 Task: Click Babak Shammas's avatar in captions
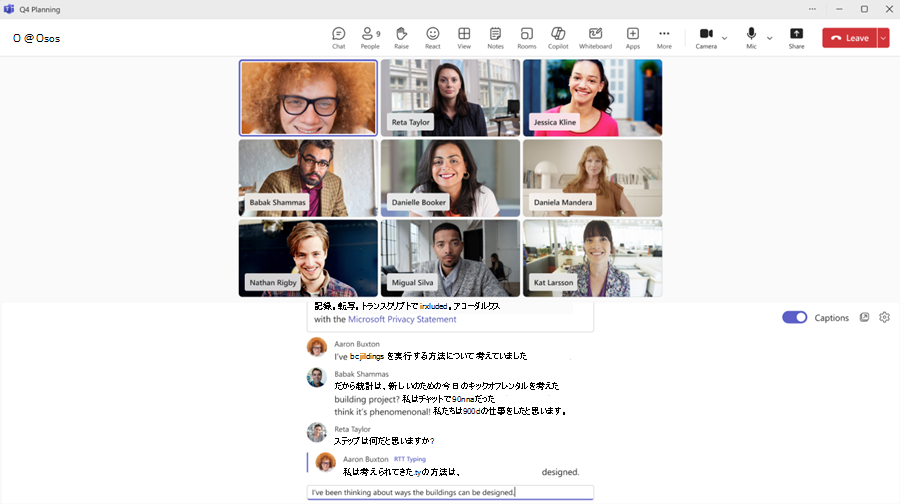(317, 377)
